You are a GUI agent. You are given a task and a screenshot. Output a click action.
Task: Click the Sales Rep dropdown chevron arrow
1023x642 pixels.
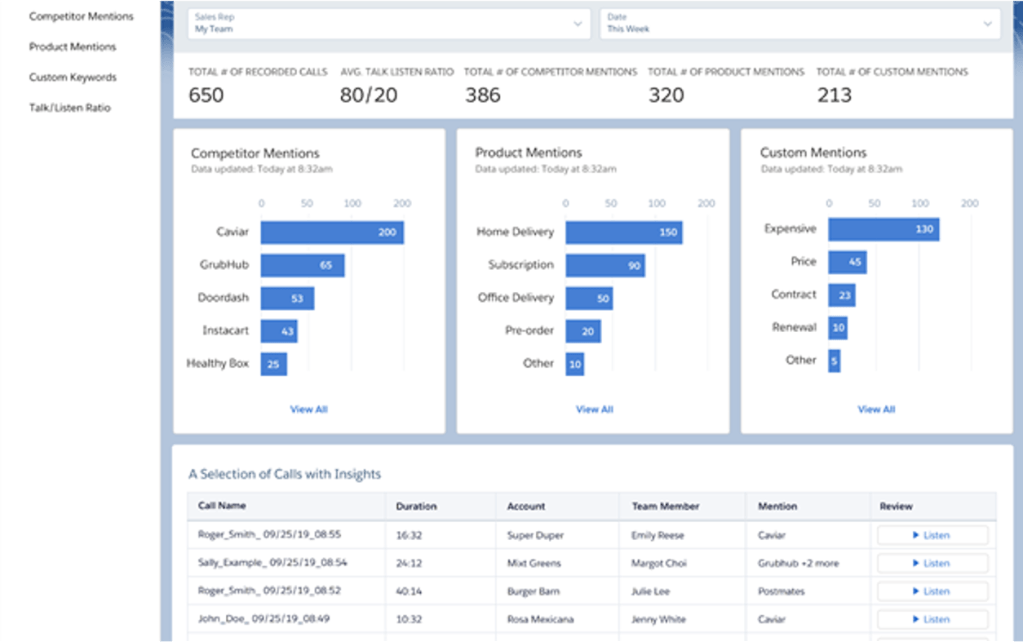(578, 23)
